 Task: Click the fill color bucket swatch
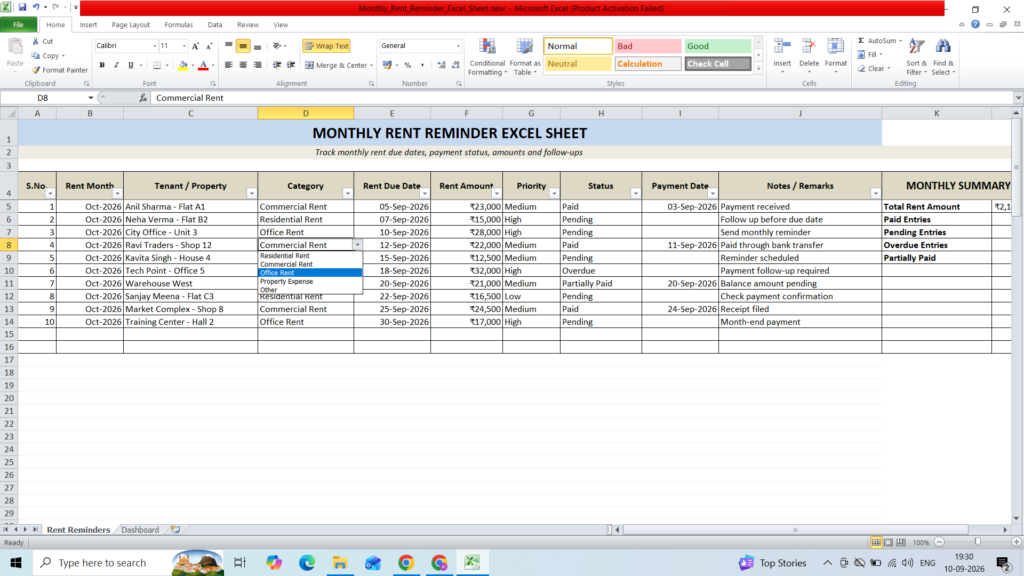click(x=183, y=65)
